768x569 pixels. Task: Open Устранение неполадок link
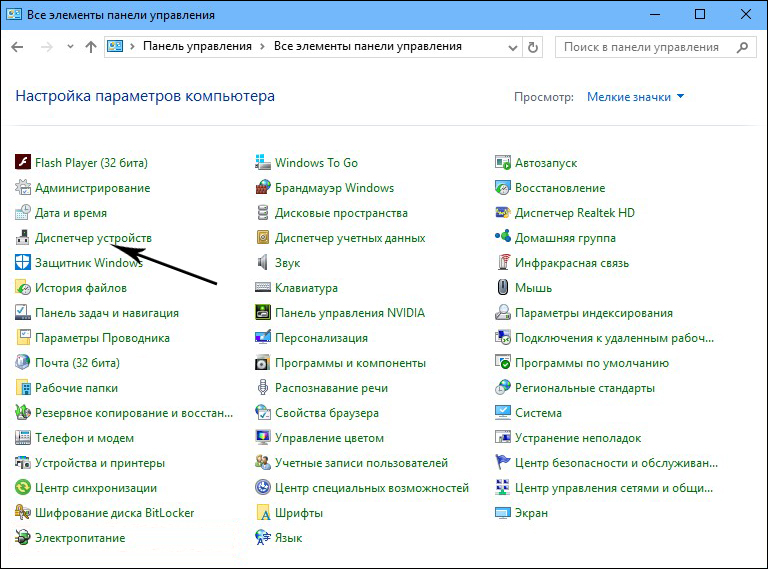578,438
